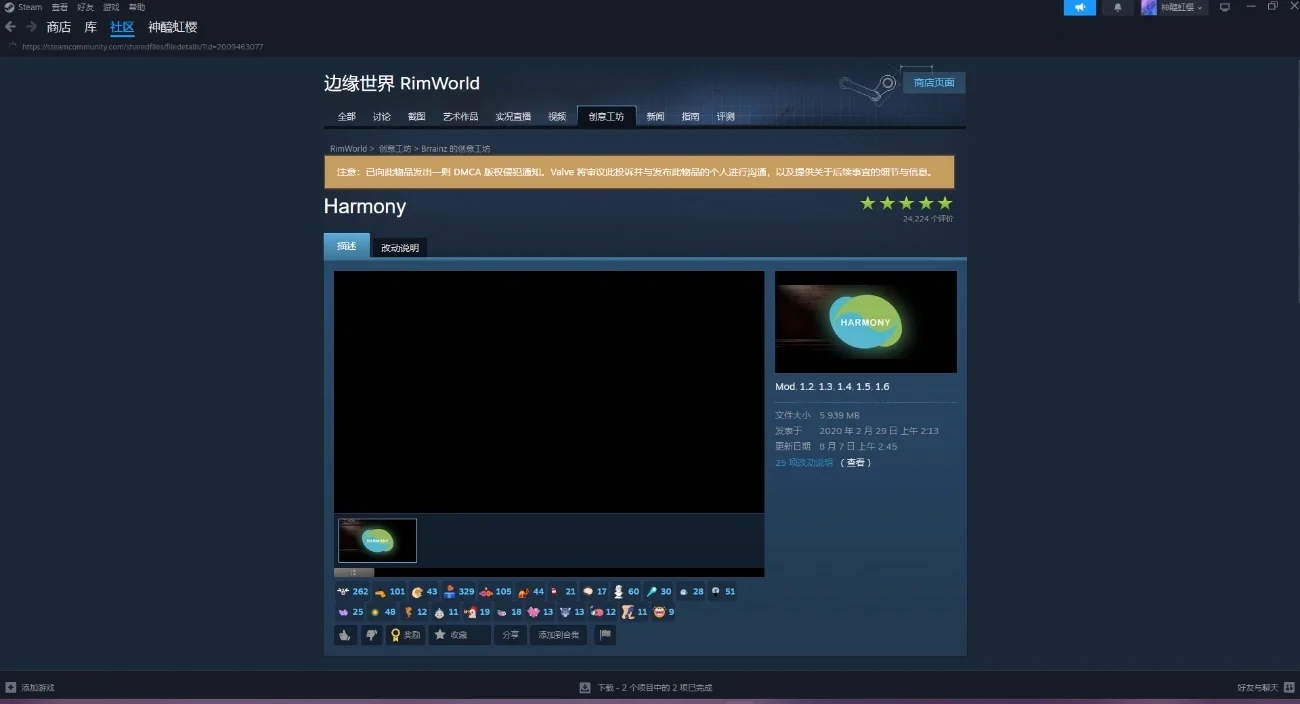The image size is (1300, 704).
Task: Open the Steam menu
Action: pos(23,7)
